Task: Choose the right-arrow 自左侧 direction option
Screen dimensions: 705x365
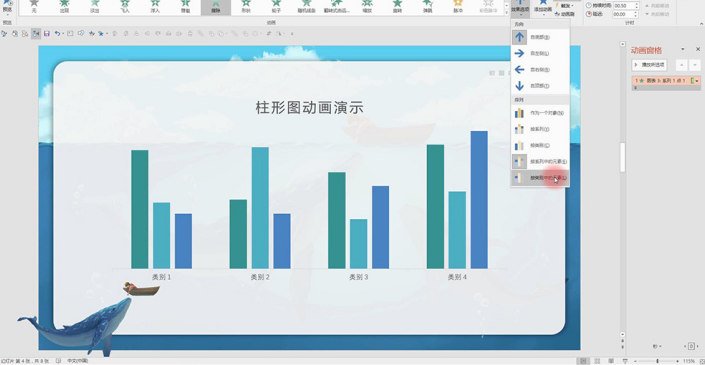Action: [x=540, y=53]
